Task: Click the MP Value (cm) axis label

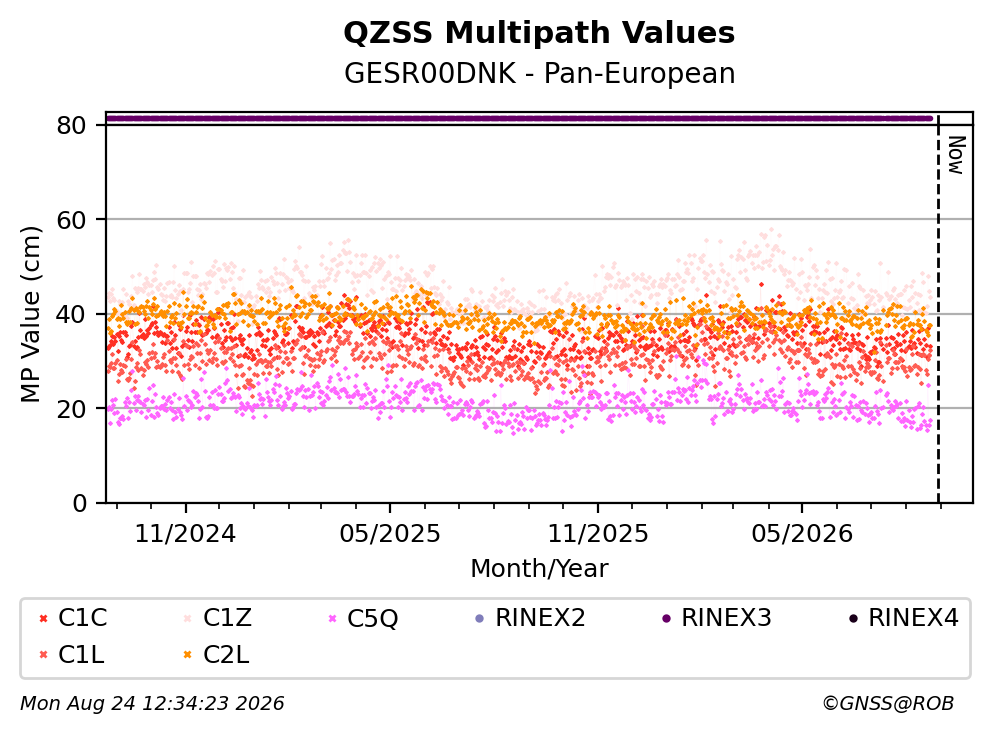Action: 30,314
